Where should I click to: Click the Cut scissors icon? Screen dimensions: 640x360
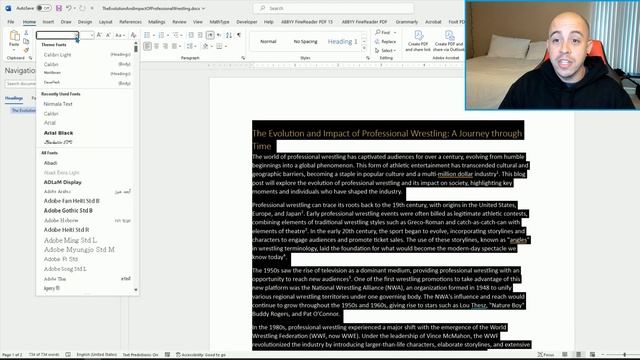[x=26, y=33]
